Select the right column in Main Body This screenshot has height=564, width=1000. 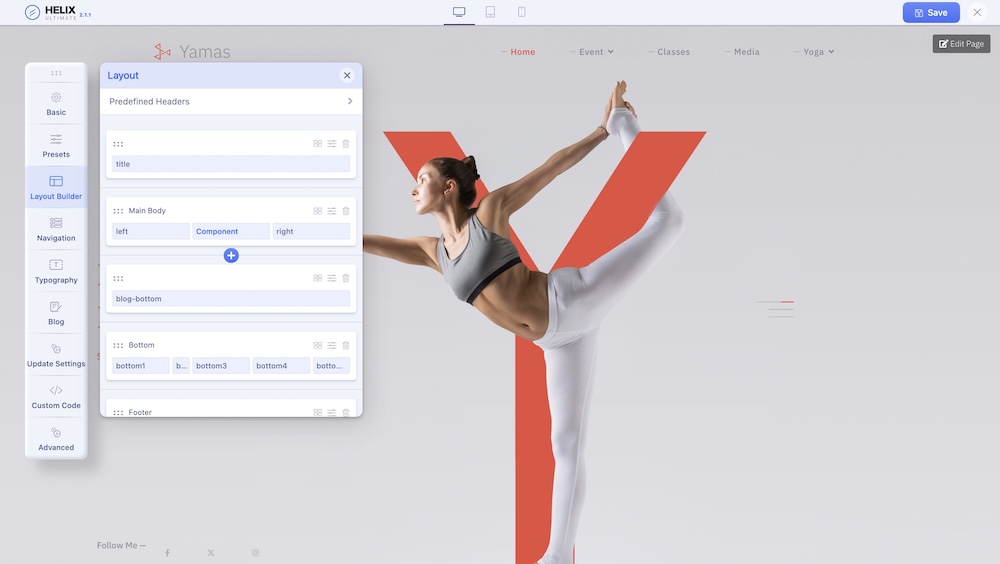(x=311, y=231)
